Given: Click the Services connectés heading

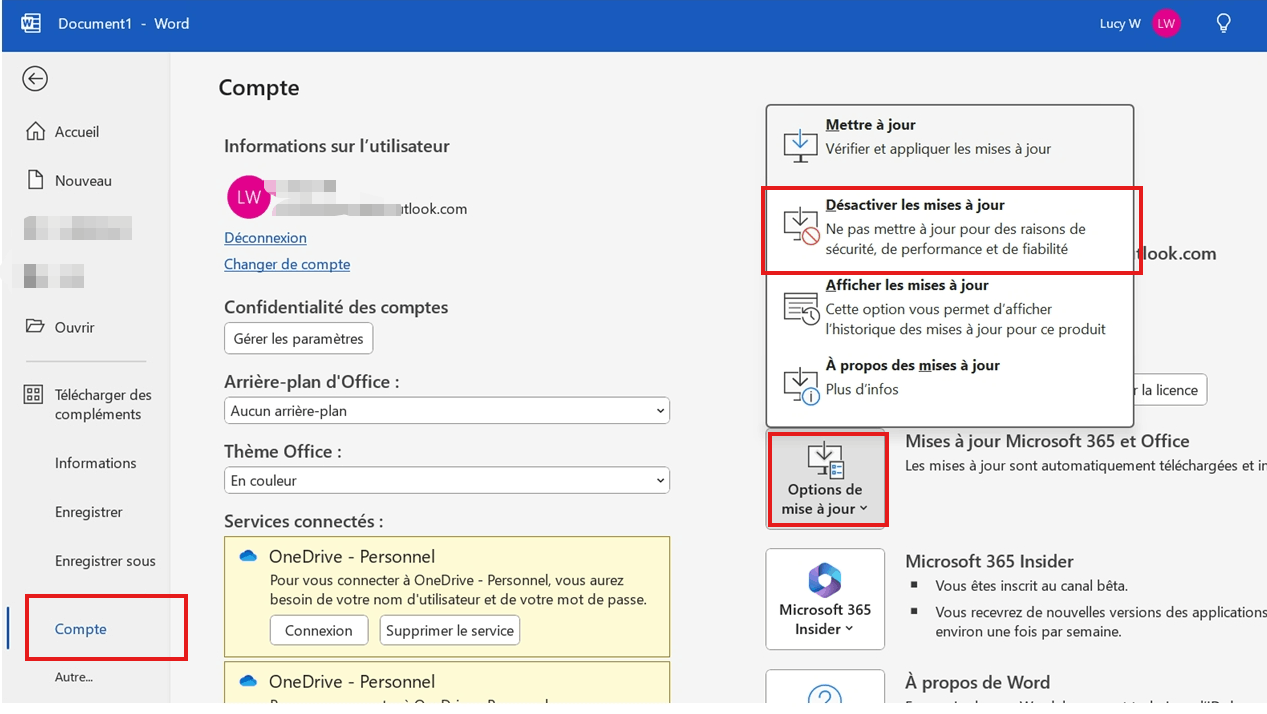Looking at the screenshot, I should click(304, 521).
